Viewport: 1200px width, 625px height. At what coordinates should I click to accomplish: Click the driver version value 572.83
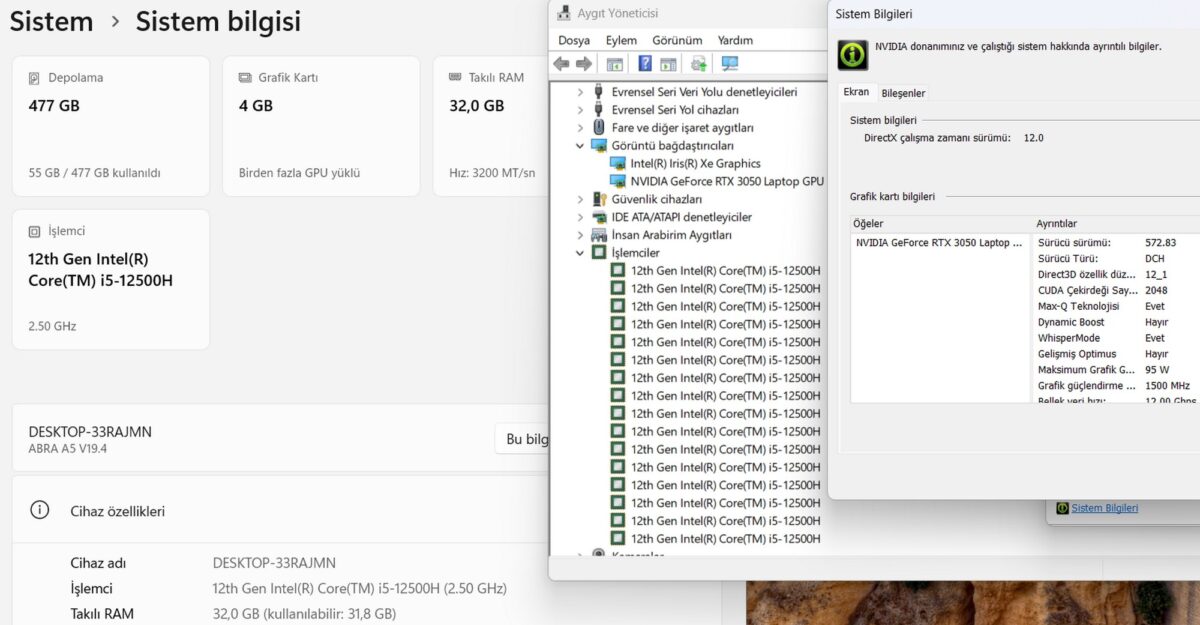click(1160, 243)
